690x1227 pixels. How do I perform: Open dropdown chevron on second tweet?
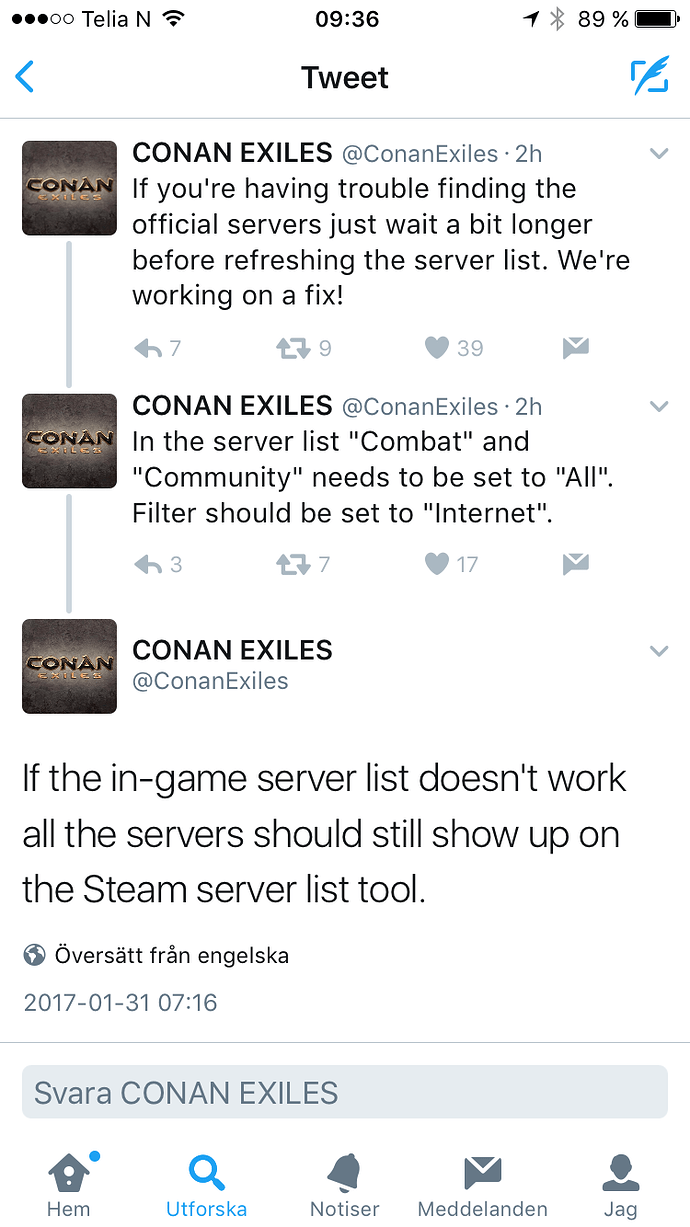[659, 406]
